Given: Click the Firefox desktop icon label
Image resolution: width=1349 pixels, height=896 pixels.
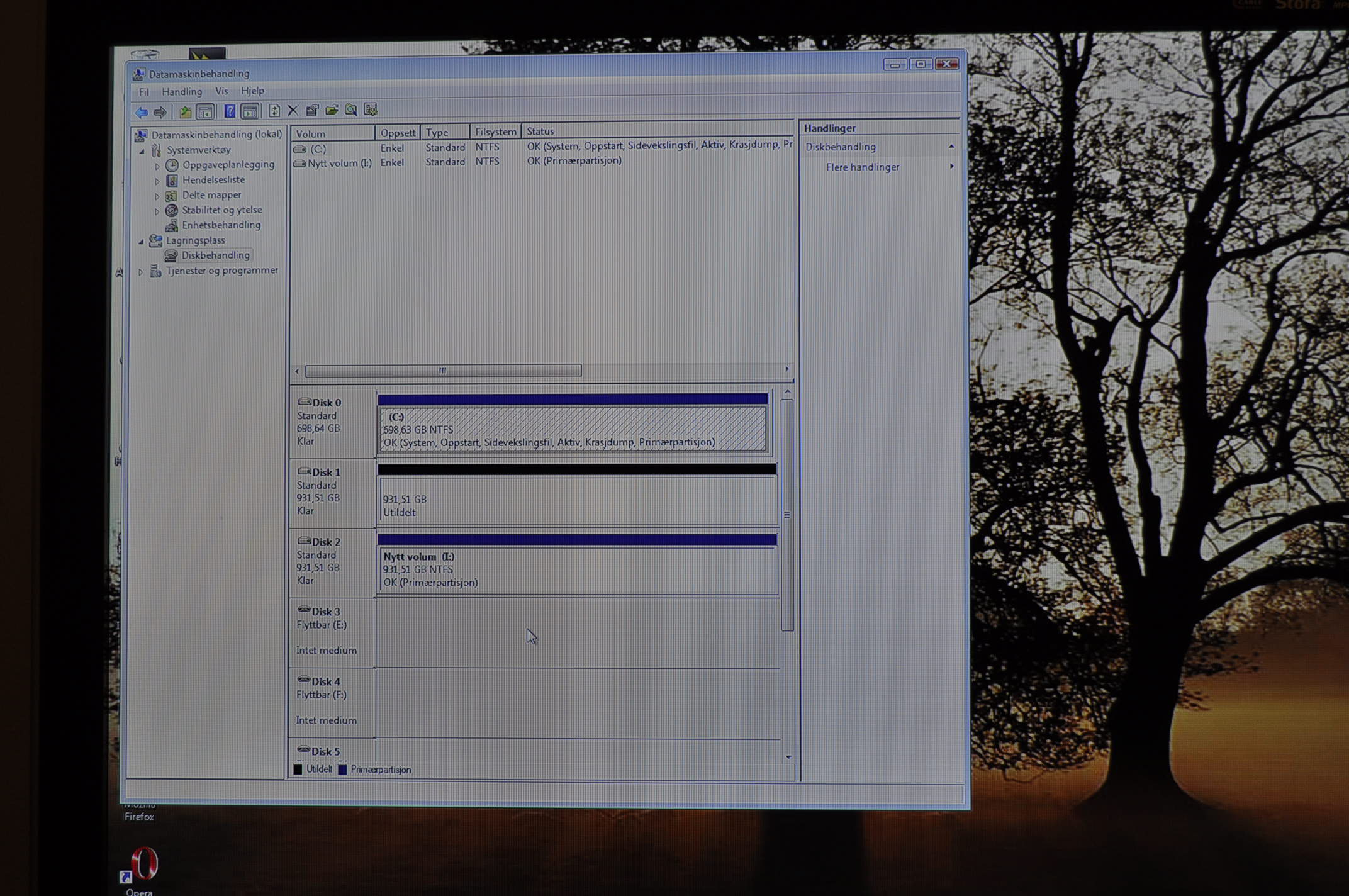Looking at the screenshot, I should tap(139, 817).
